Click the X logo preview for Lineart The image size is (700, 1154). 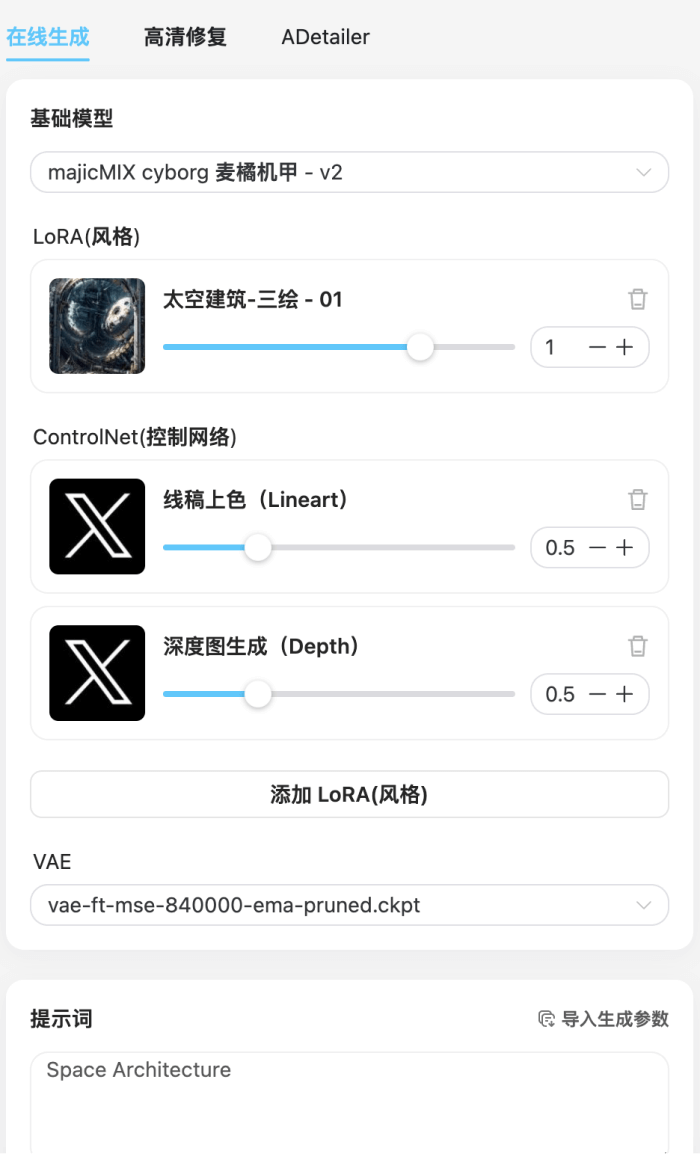click(96, 526)
